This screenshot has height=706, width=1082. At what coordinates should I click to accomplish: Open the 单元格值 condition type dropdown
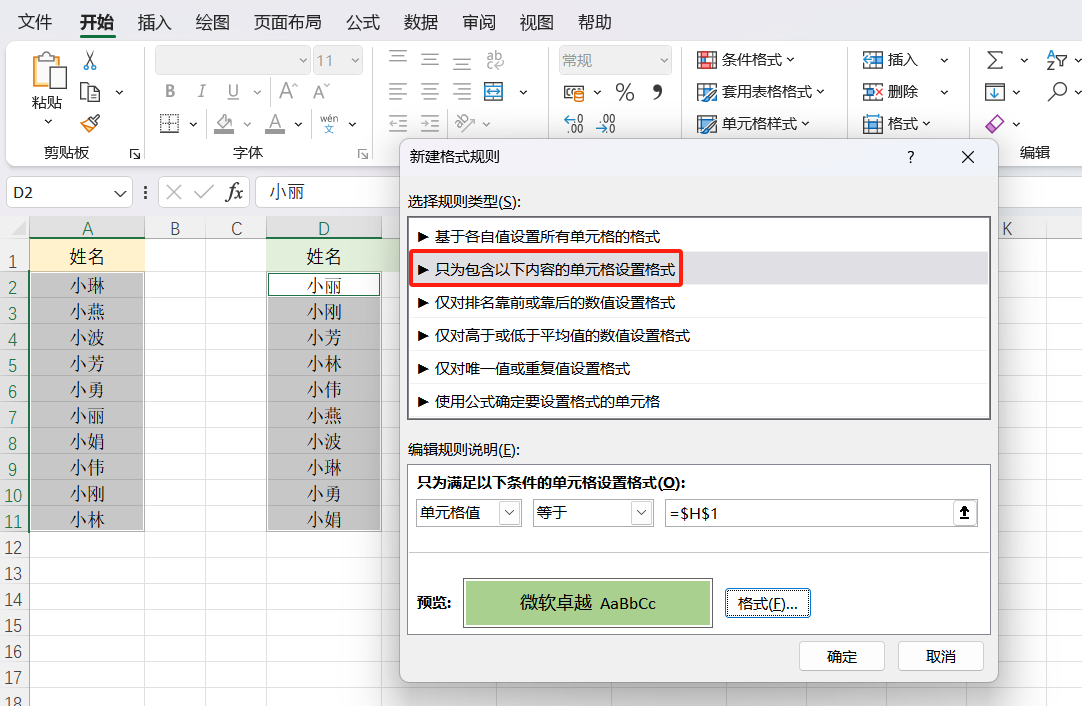coord(468,512)
